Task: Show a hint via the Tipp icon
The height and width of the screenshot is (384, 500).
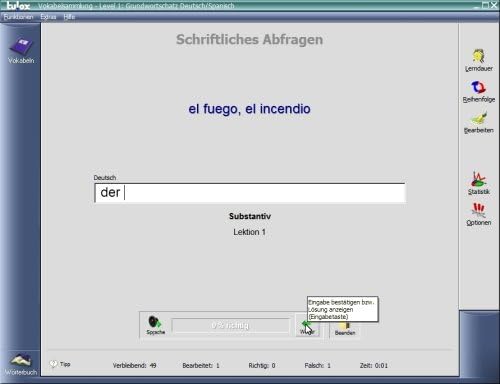Action: [x=60, y=364]
